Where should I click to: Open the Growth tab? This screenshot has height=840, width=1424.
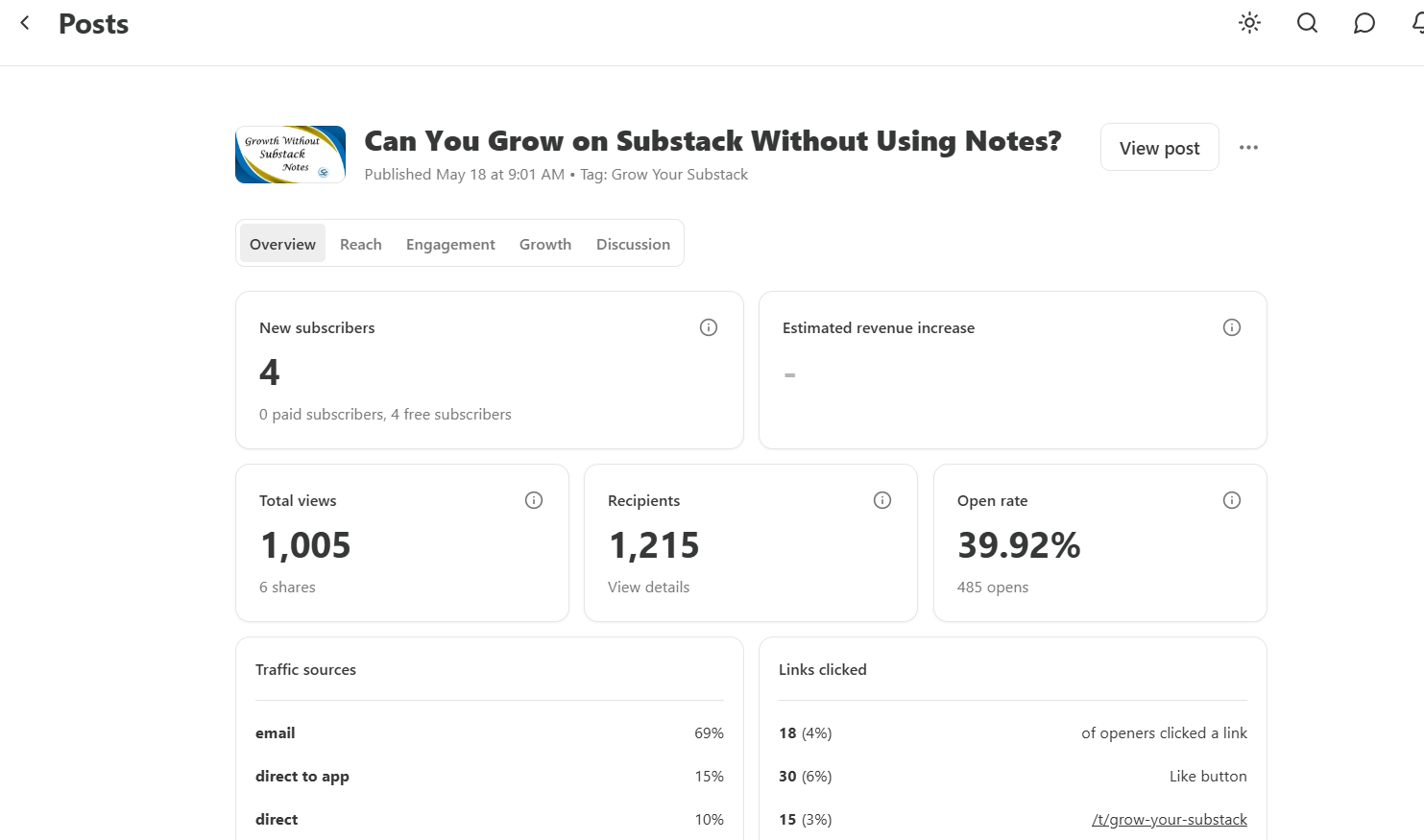[x=545, y=244]
